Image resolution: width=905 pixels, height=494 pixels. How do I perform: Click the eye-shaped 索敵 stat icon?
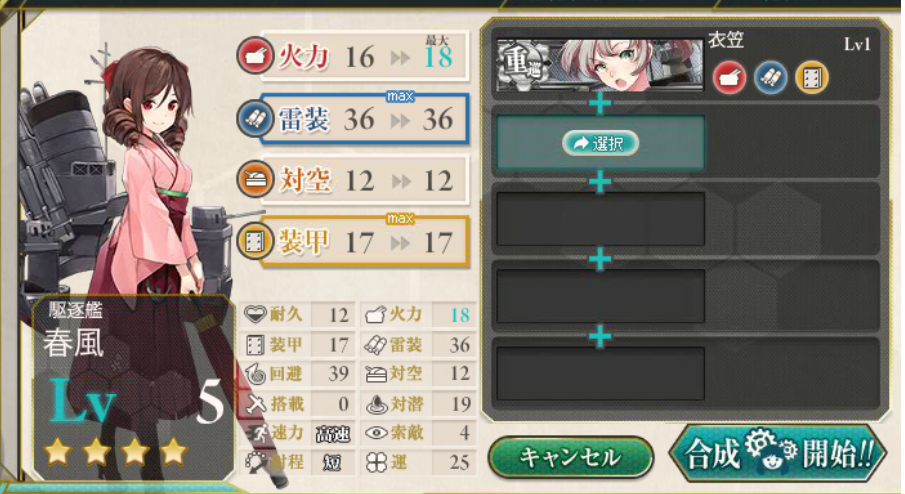click(x=376, y=432)
